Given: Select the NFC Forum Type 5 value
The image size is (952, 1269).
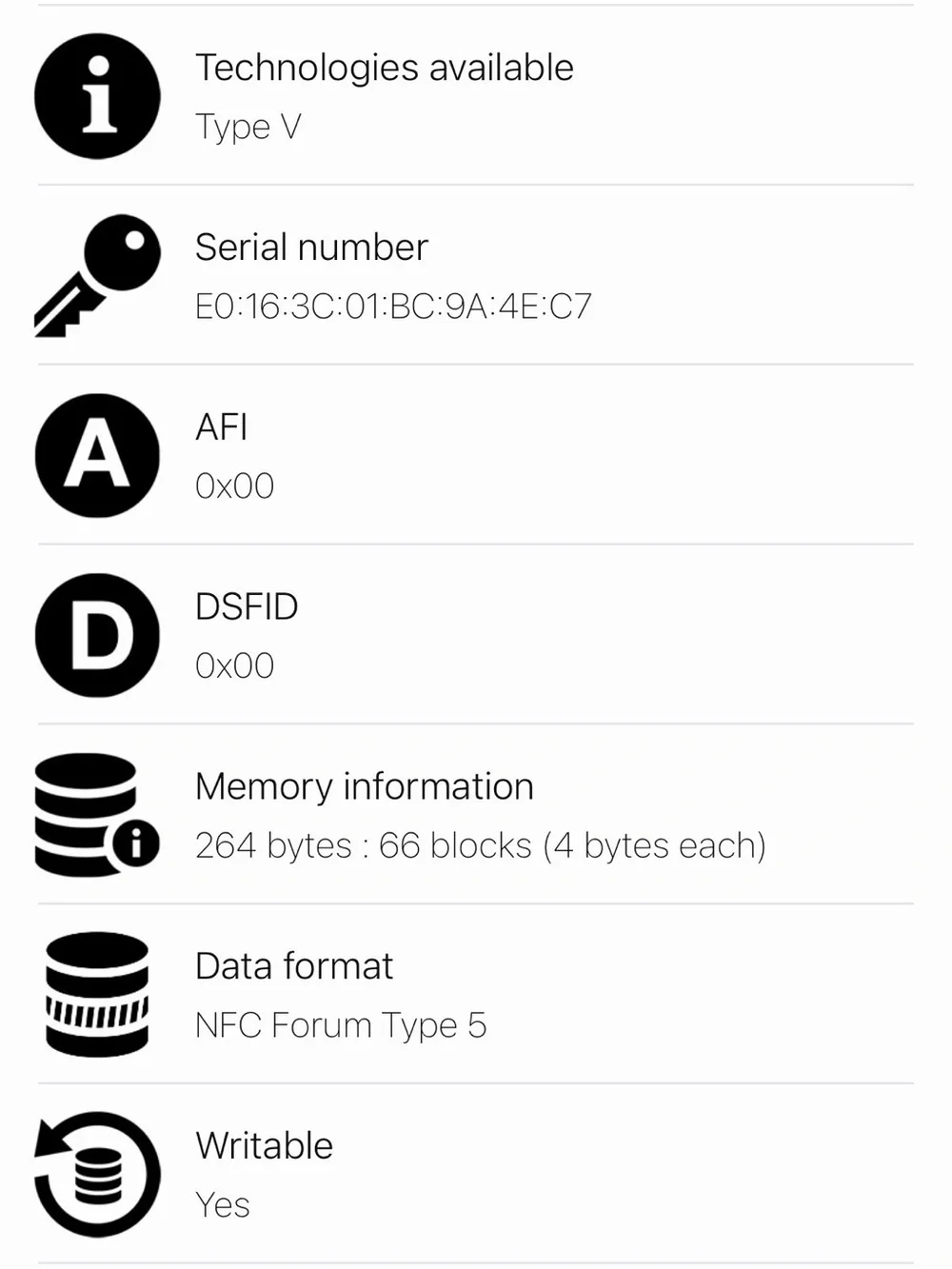Looking at the screenshot, I should point(341,1025).
